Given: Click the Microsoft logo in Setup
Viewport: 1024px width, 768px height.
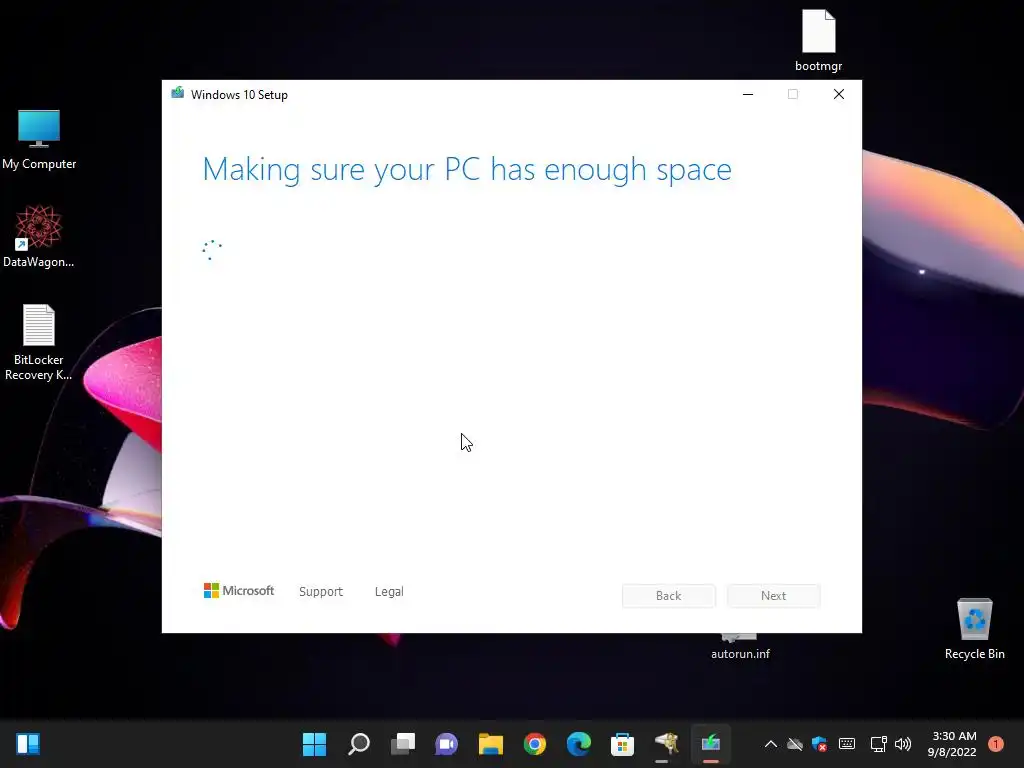Looking at the screenshot, I should (239, 591).
